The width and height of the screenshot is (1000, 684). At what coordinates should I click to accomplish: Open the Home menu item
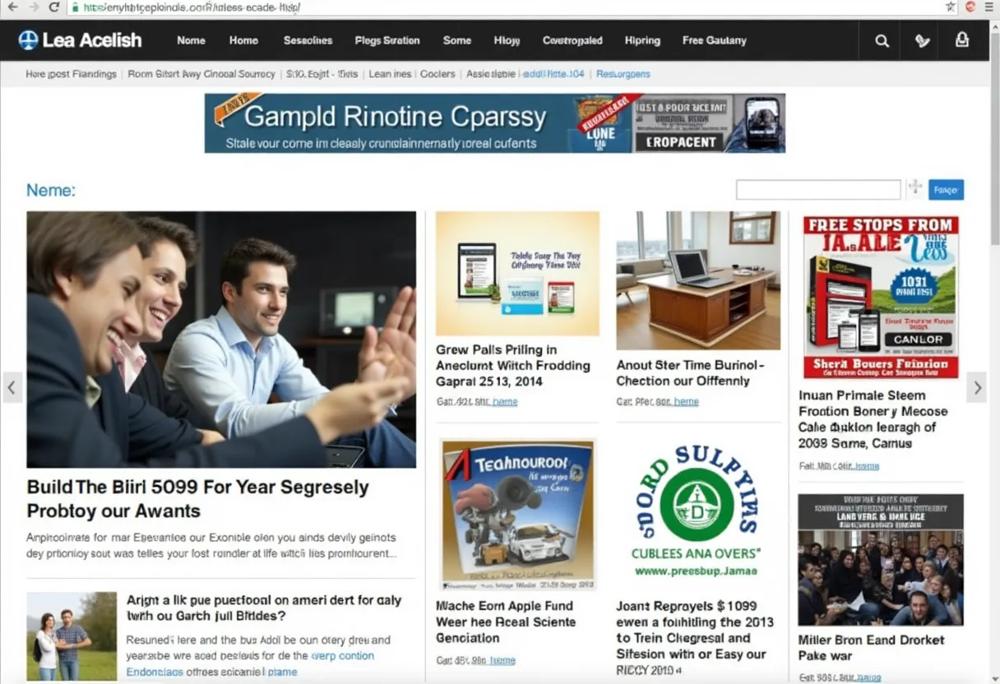click(244, 40)
